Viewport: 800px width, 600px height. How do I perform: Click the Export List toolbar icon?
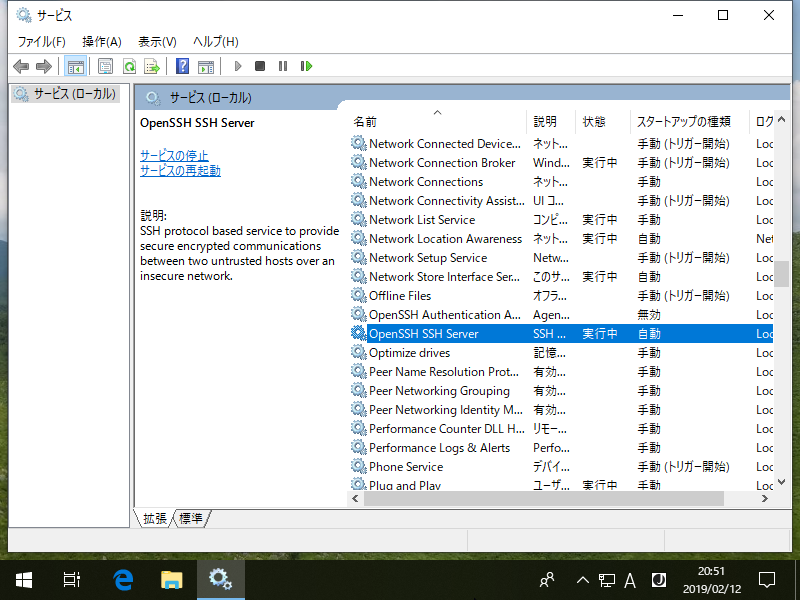pyautogui.click(x=152, y=66)
